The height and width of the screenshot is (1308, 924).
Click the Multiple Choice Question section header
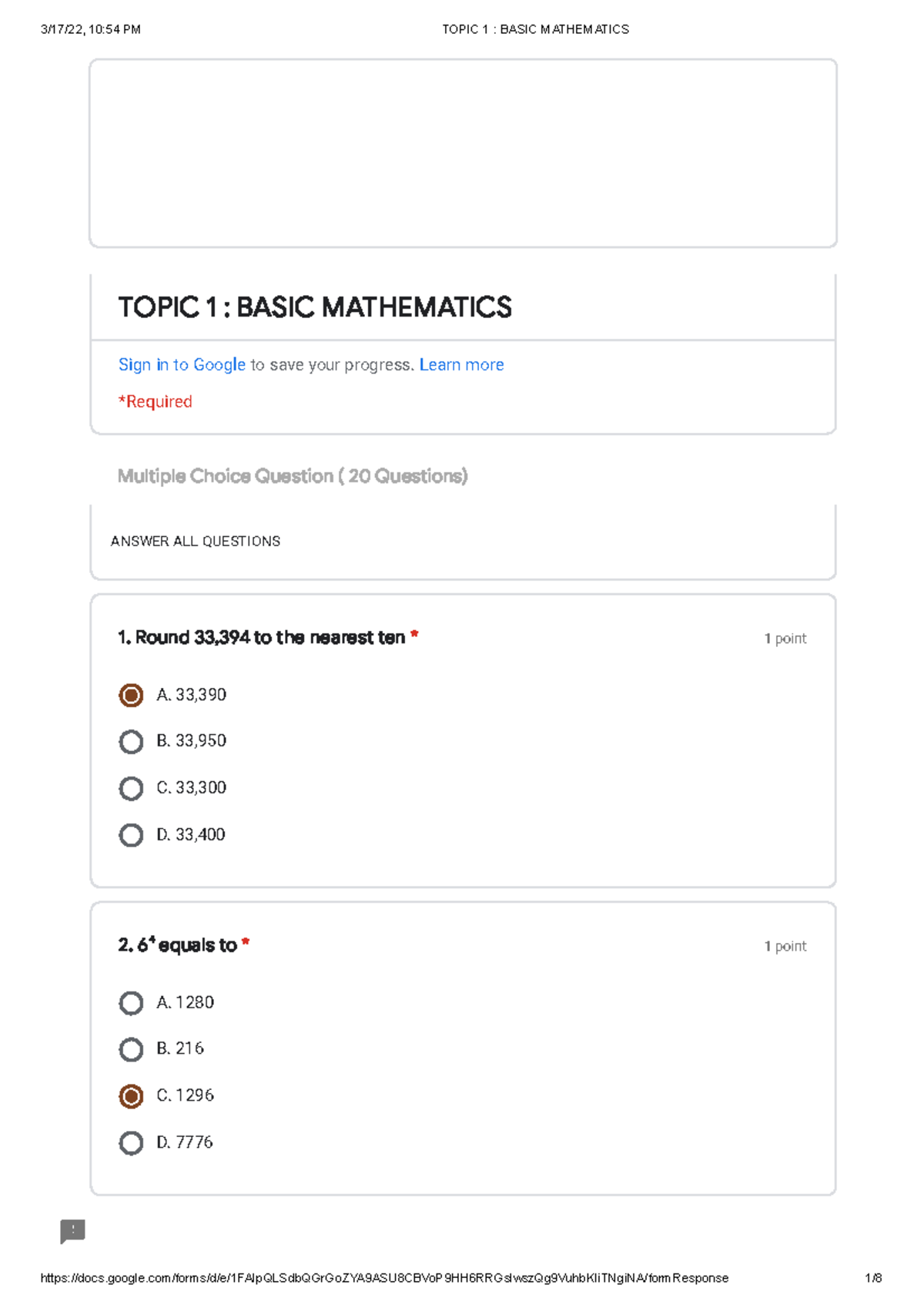(x=293, y=476)
